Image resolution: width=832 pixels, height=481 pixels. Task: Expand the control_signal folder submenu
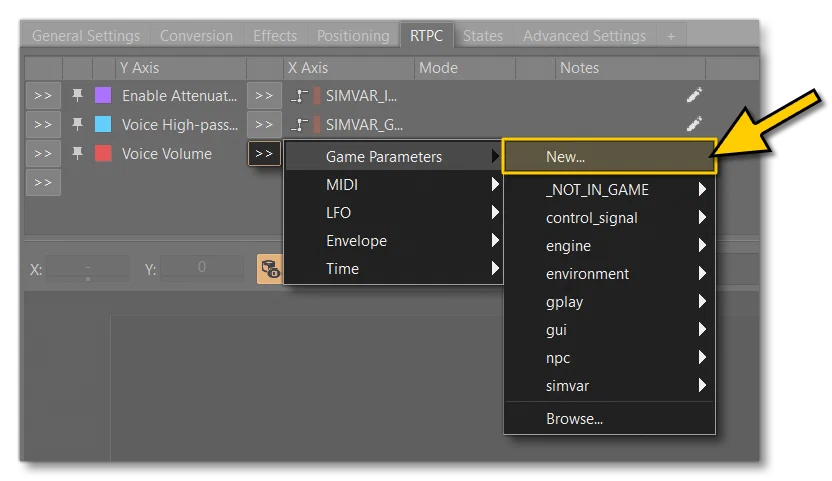click(609, 218)
